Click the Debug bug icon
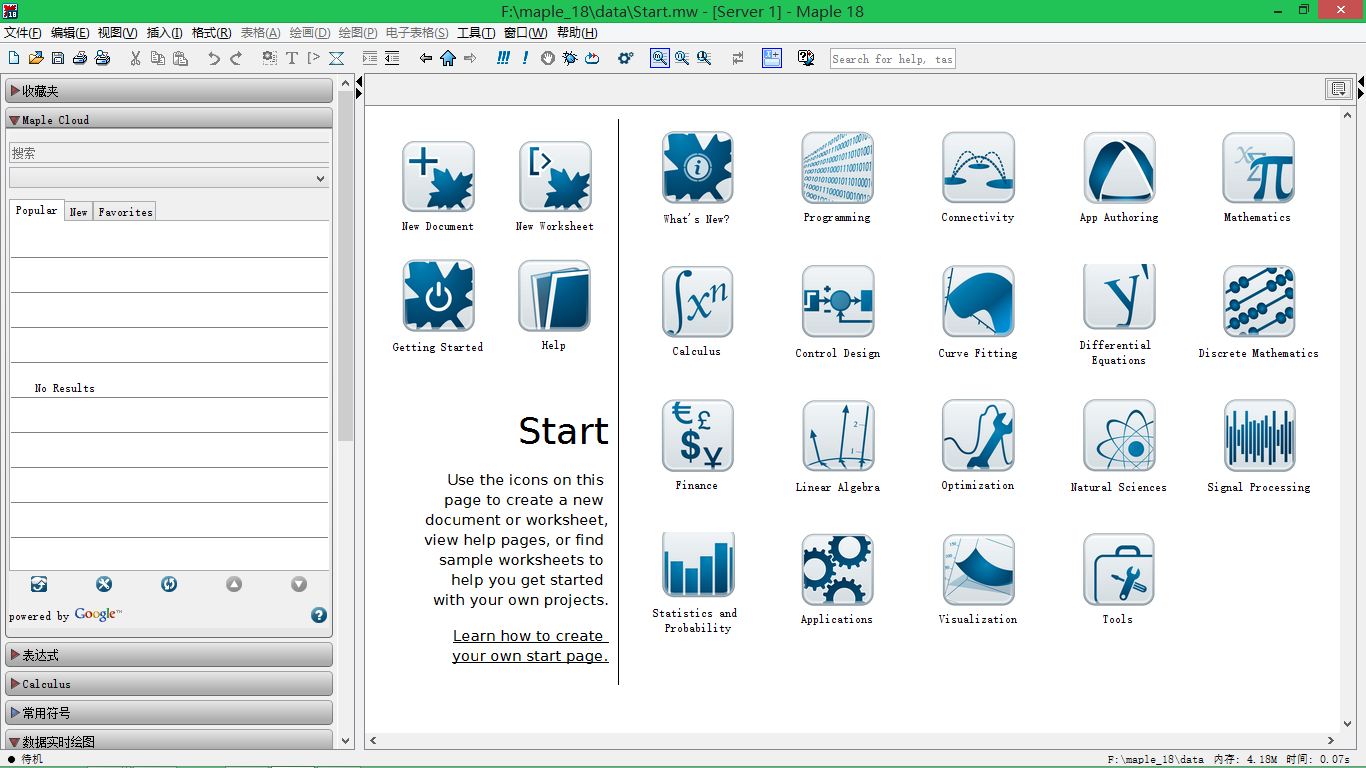The width and height of the screenshot is (1366, 768). (570, 59)
